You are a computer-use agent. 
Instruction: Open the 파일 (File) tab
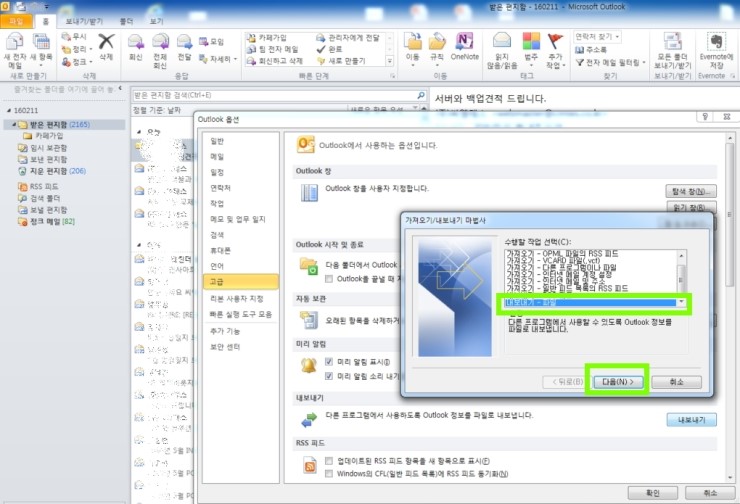point(16,21)
